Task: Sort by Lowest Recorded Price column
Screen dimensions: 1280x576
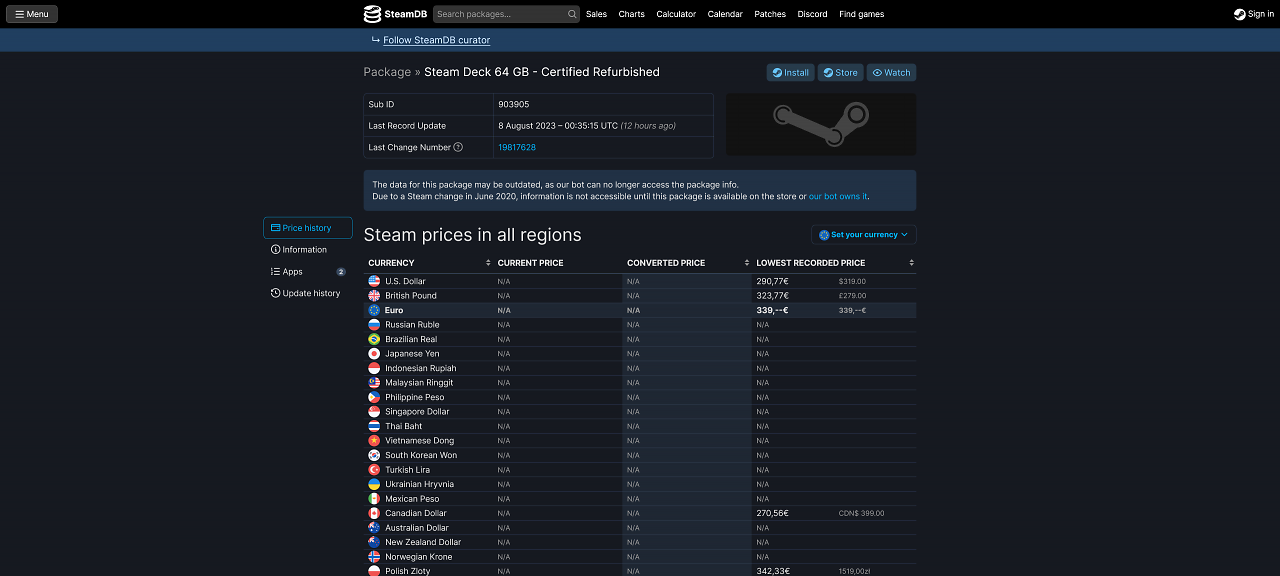Action: point(834,263)
